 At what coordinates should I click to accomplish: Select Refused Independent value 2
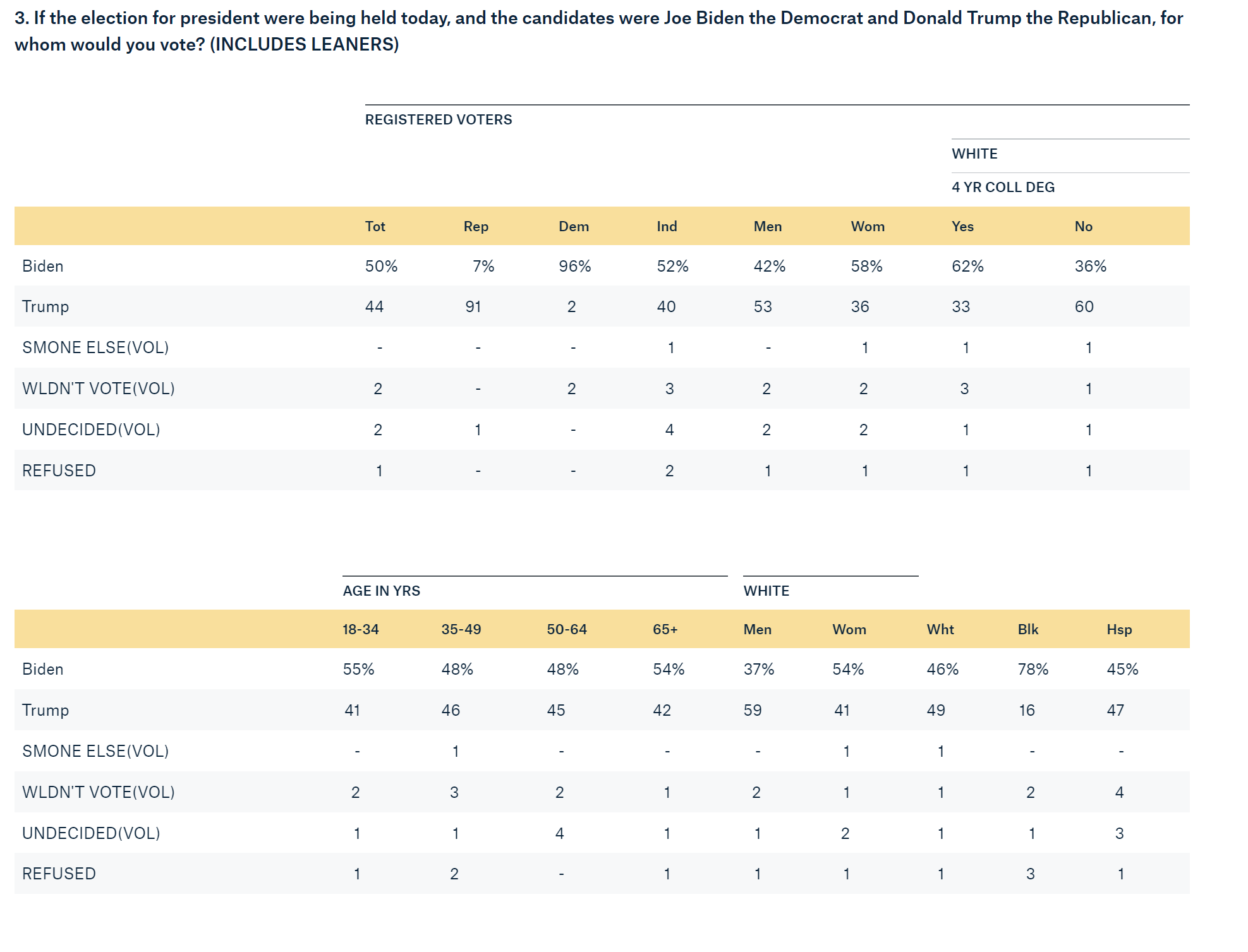coord(669,471)
